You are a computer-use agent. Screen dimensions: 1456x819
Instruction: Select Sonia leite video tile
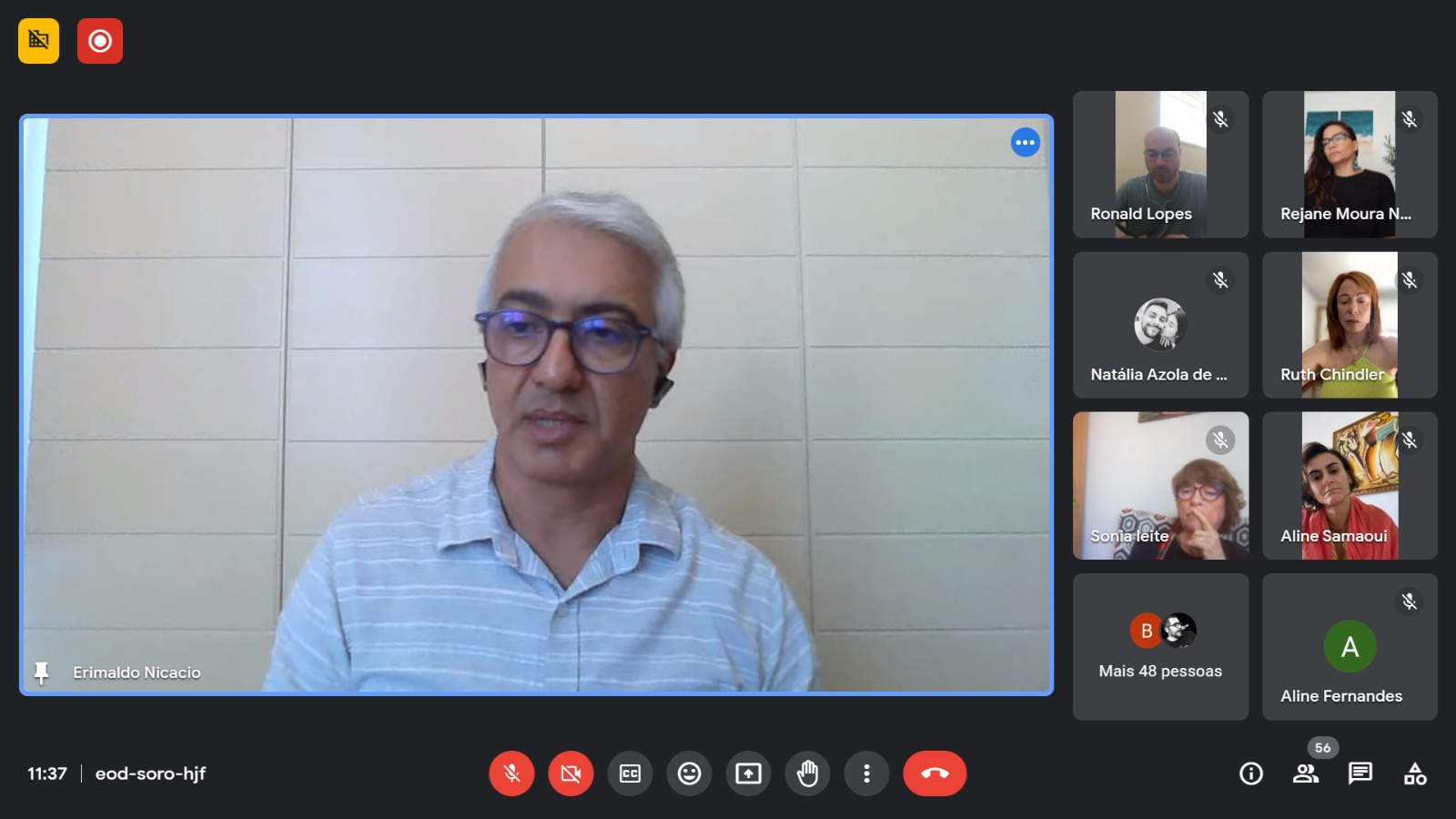click(x=1160, y=486)
